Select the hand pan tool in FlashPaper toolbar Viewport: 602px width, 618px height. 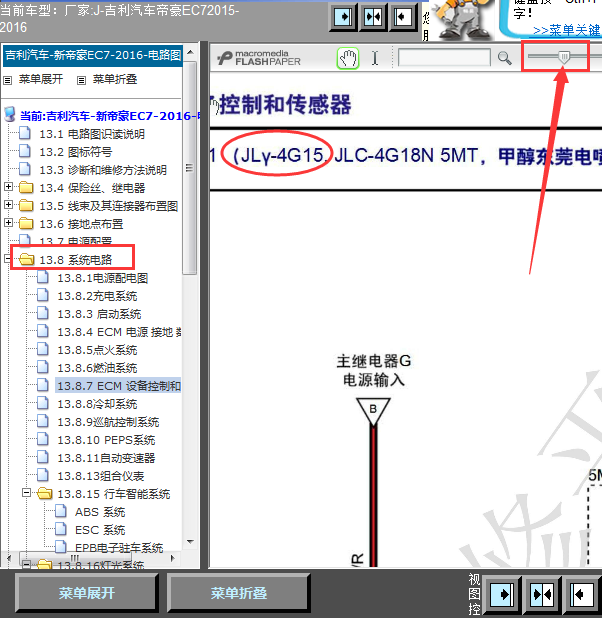(348, 58)
